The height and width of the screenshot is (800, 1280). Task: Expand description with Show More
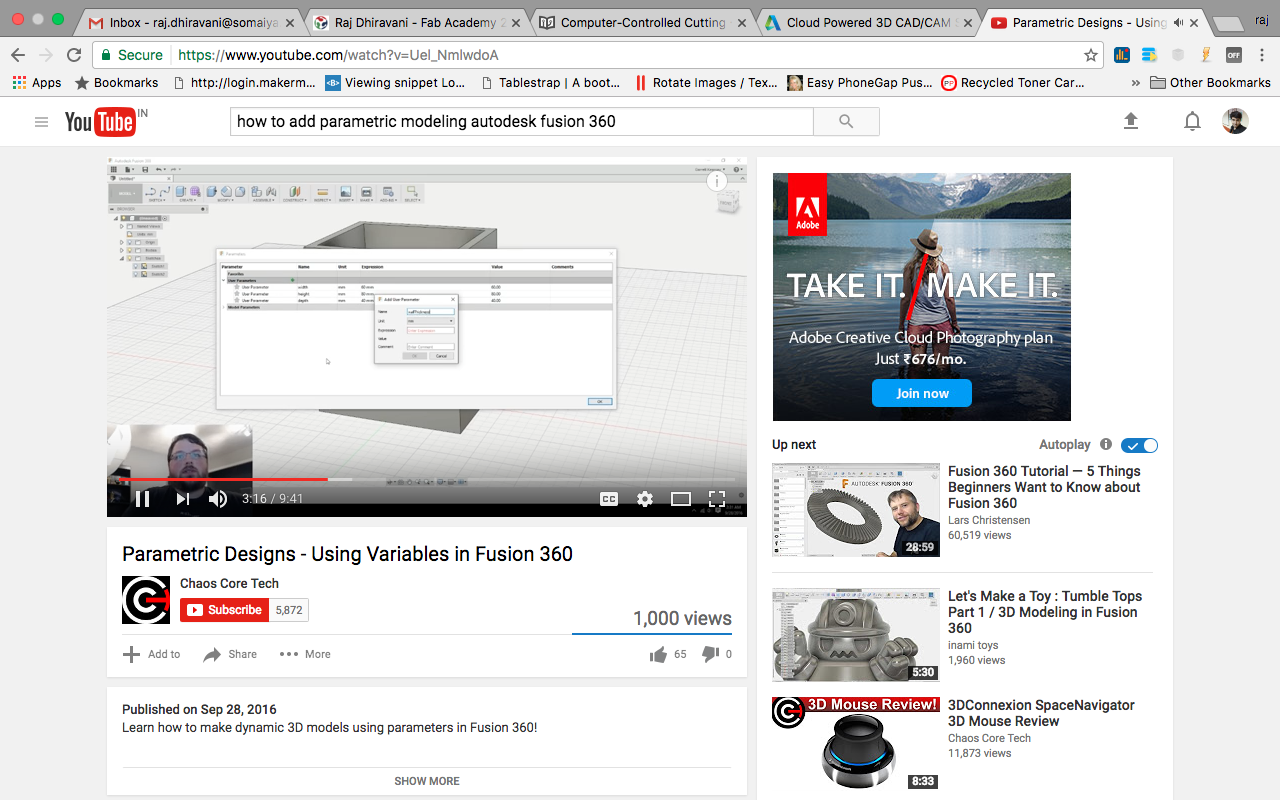coord(427,781)
